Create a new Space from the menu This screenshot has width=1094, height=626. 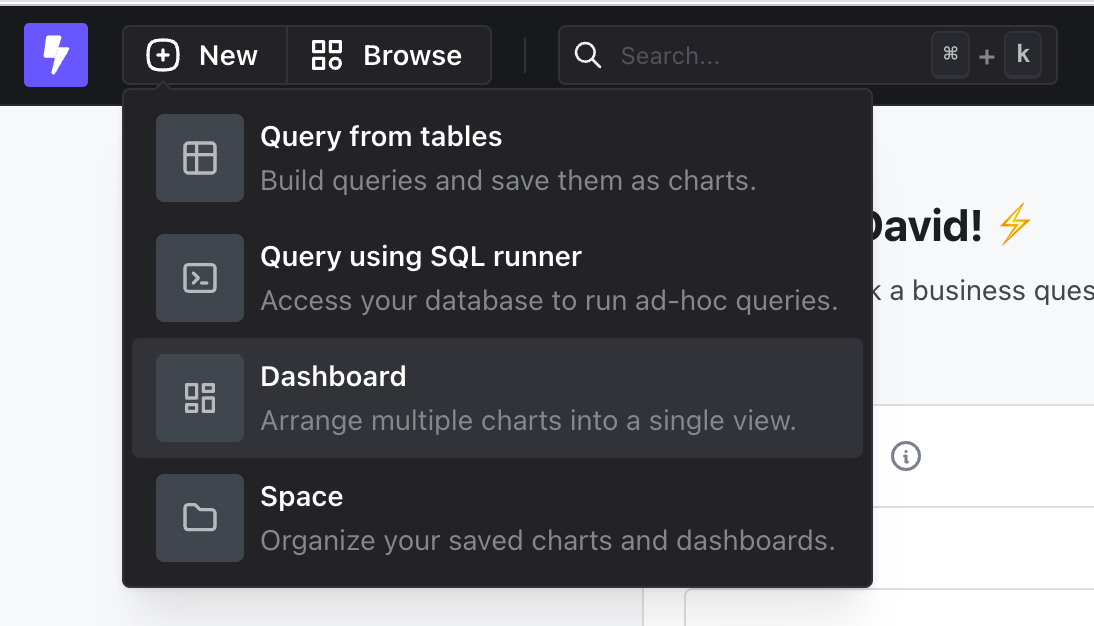tap(301, 497)
